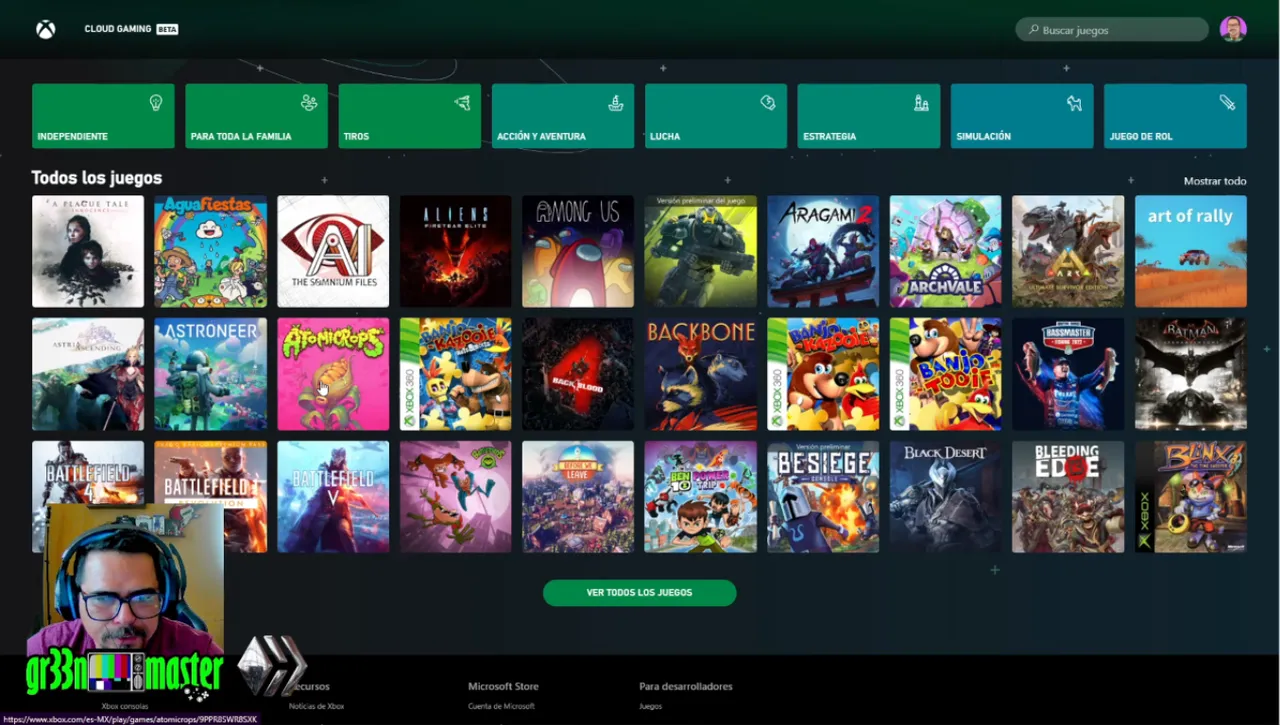Open the Independiente category tile
1280x725 pixels.
coord(103,116)
